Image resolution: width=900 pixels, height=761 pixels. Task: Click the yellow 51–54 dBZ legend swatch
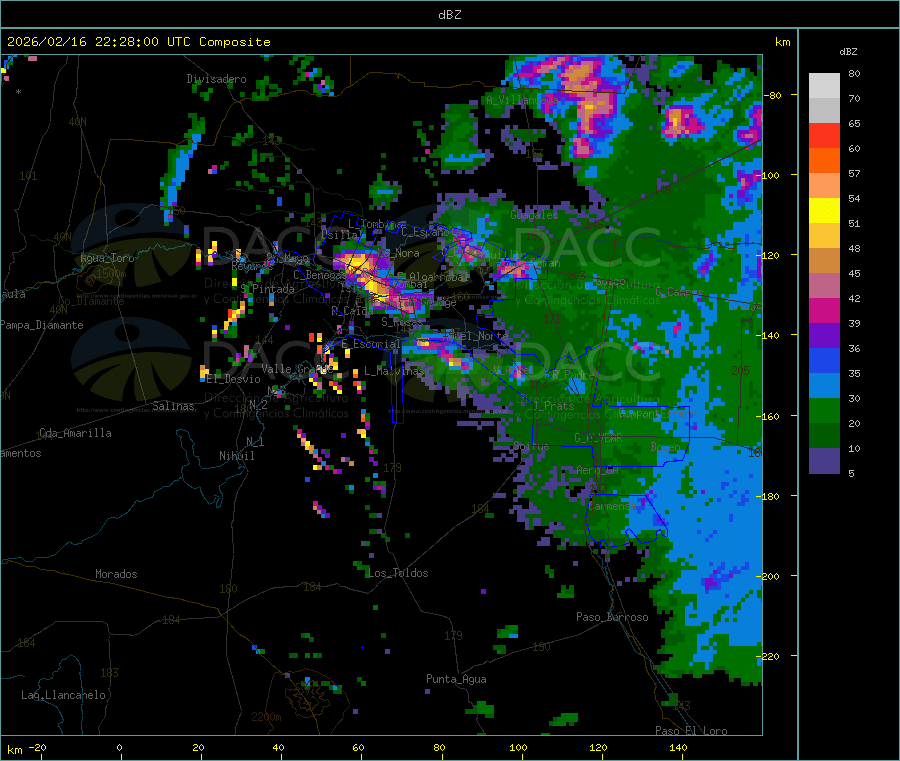coord(824,211)
